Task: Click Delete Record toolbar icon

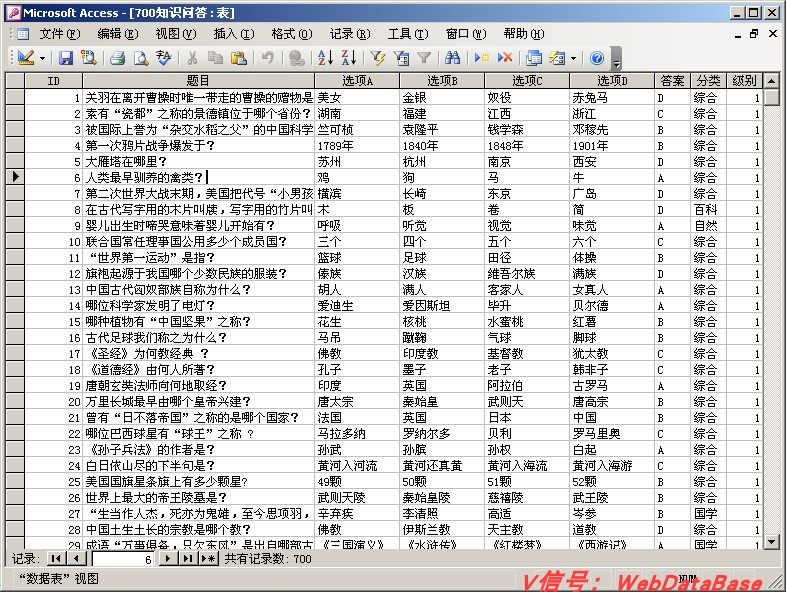Action: 505,58
